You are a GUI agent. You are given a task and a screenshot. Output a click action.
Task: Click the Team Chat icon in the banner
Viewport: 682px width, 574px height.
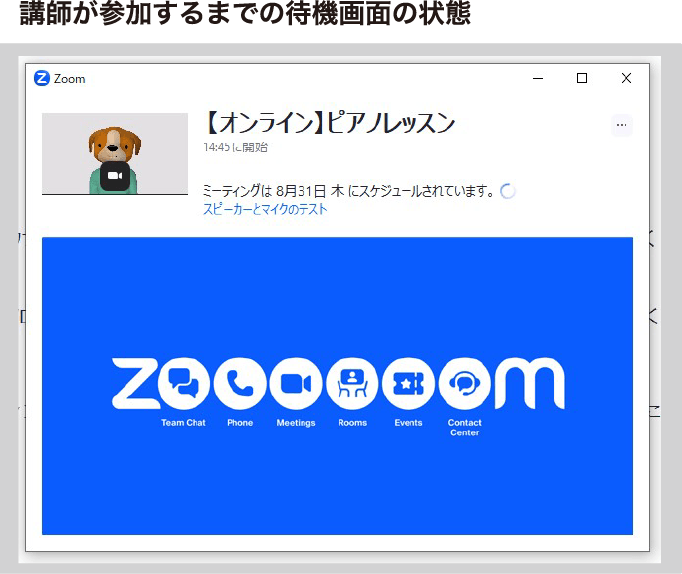[183, 384]
